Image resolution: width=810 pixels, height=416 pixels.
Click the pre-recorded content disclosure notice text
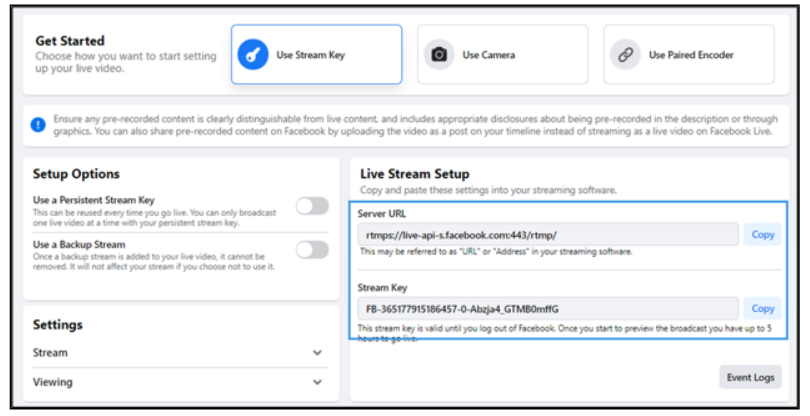pyautogui.click(x=415, y=125)
